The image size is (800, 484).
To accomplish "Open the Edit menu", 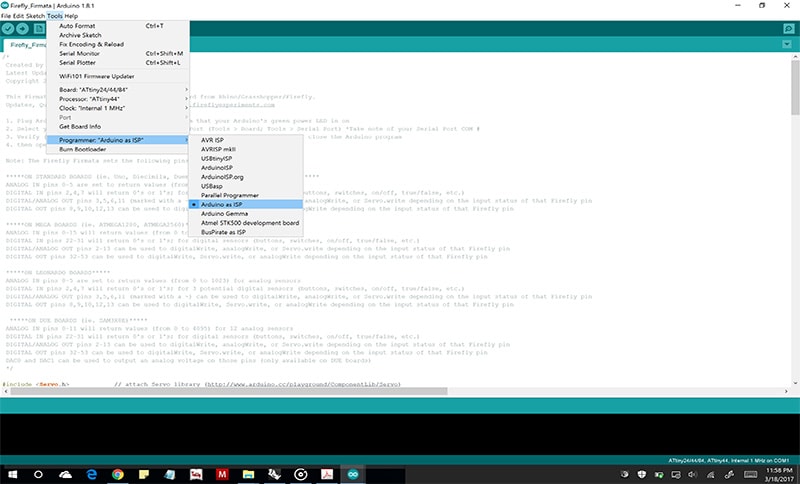I will point(18,16).
